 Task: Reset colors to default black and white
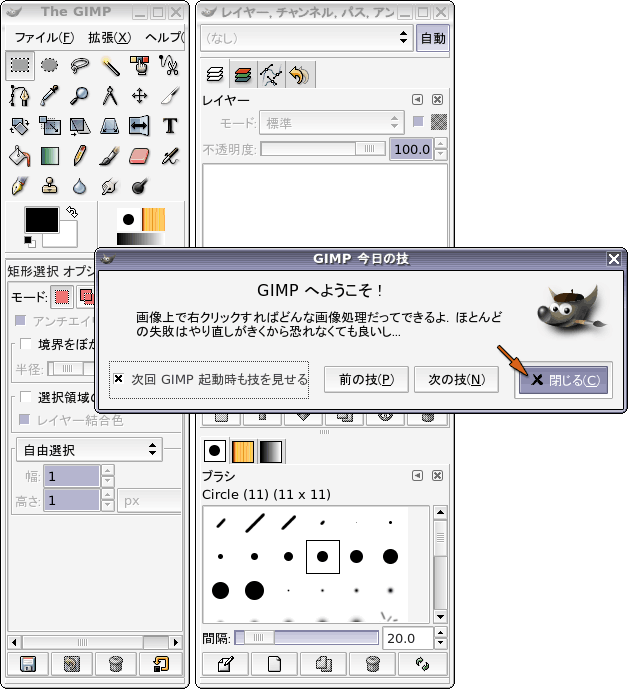30,241
